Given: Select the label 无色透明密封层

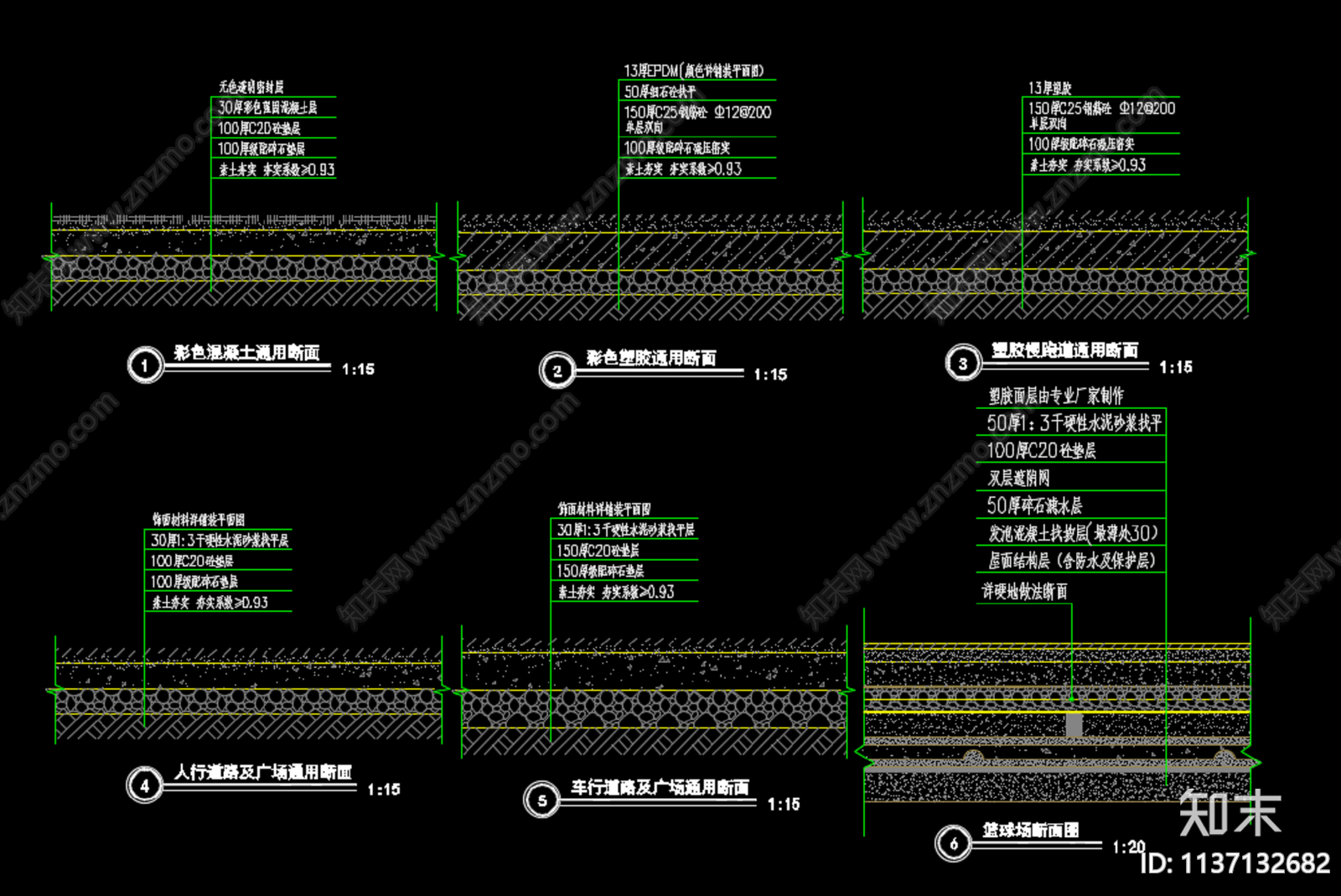Looking at the screenshot, I should 251,87.
